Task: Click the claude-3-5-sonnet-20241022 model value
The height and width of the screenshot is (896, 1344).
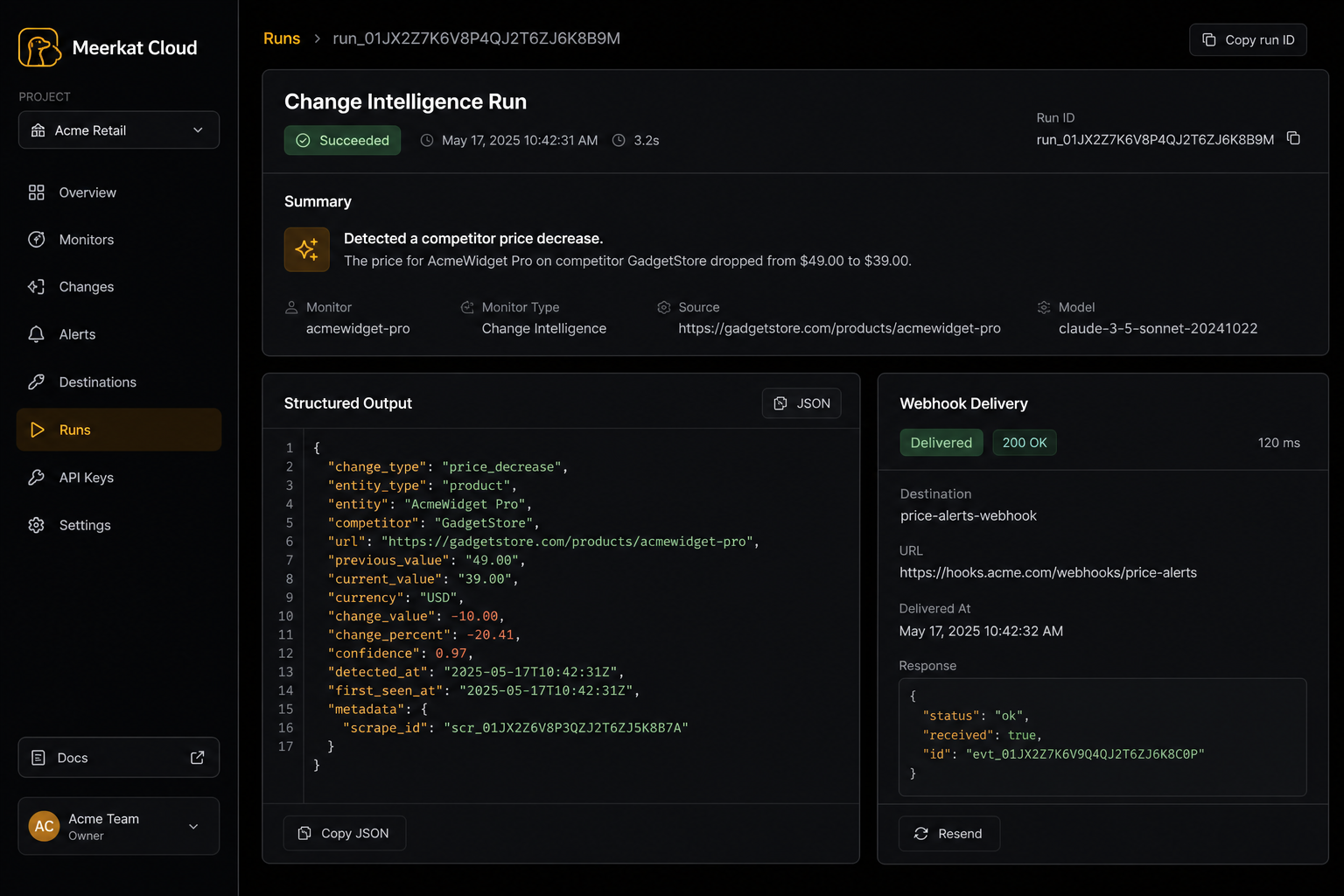Action: (1158, 328)
